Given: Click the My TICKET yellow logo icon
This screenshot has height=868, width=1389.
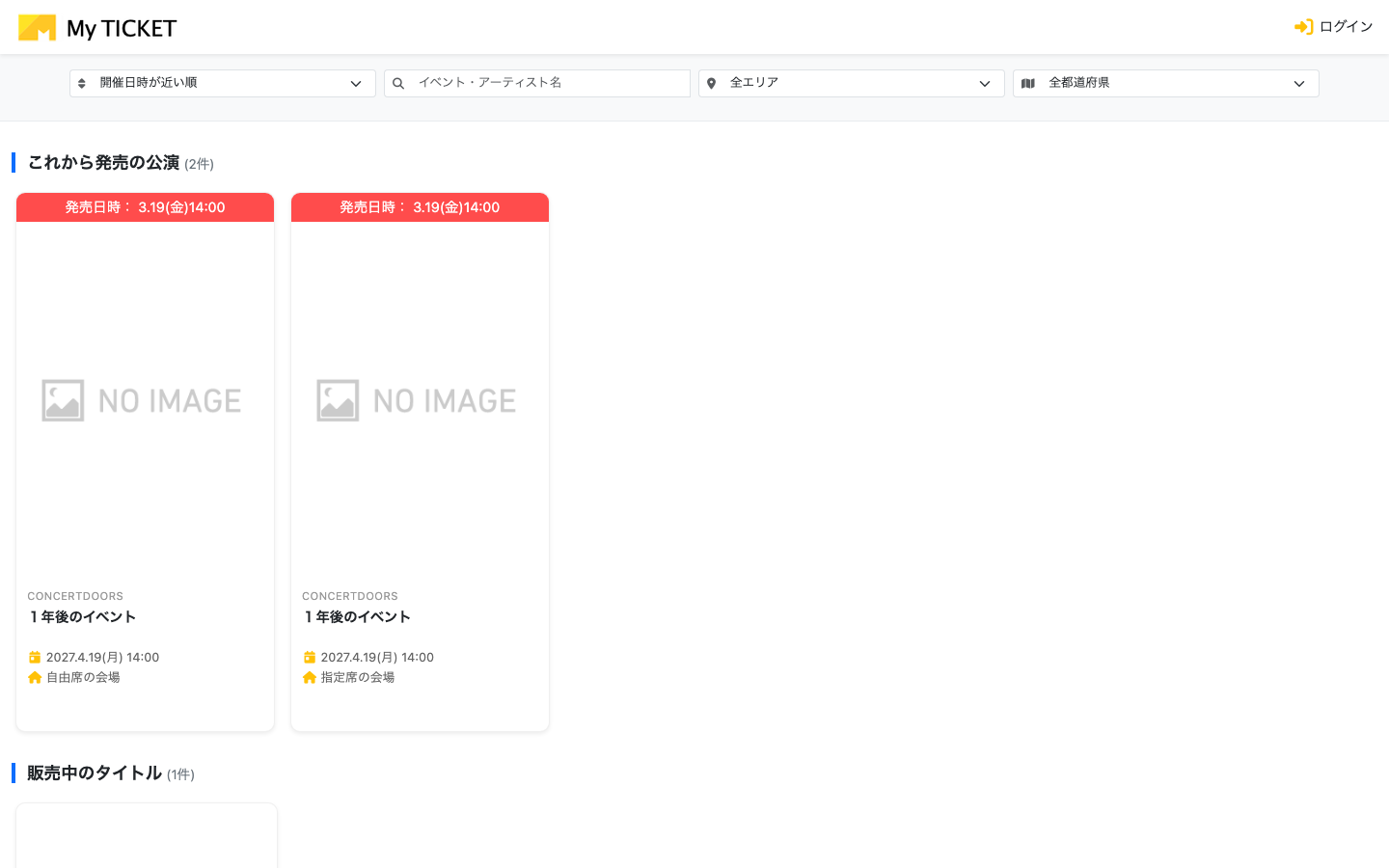Looking at the screenshot, I should pyautogui.click(x=38, y=28).
